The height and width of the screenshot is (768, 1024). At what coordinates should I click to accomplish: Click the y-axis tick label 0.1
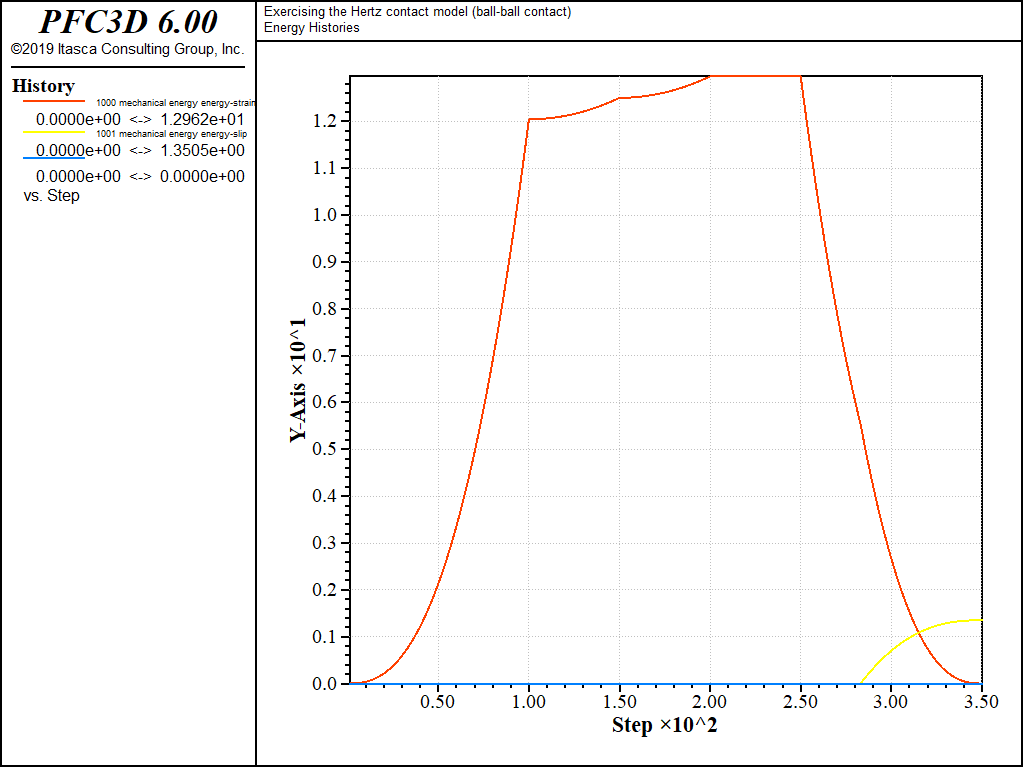(x=325, y=637)
